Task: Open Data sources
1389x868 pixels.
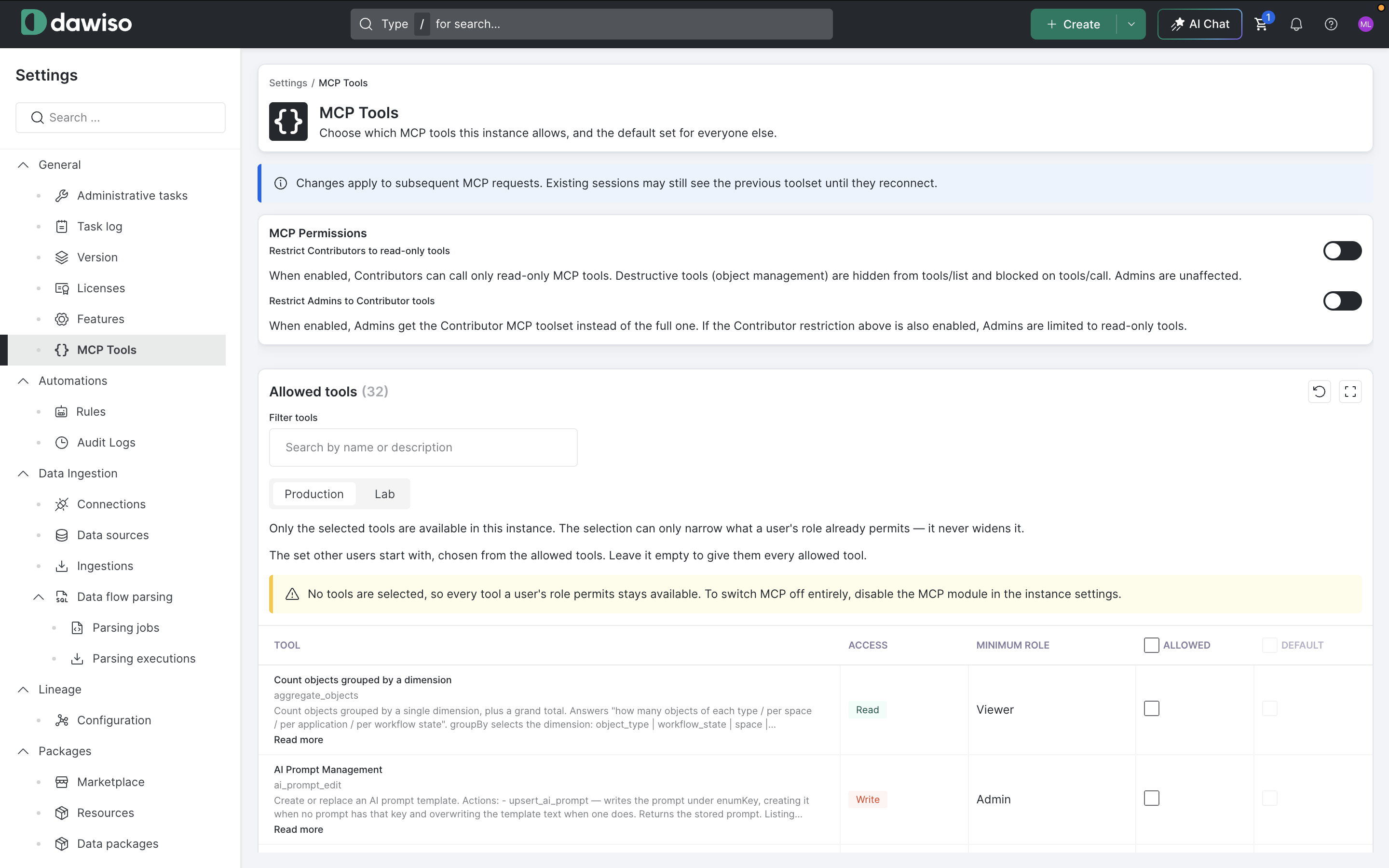Action: tap(112, 535)
